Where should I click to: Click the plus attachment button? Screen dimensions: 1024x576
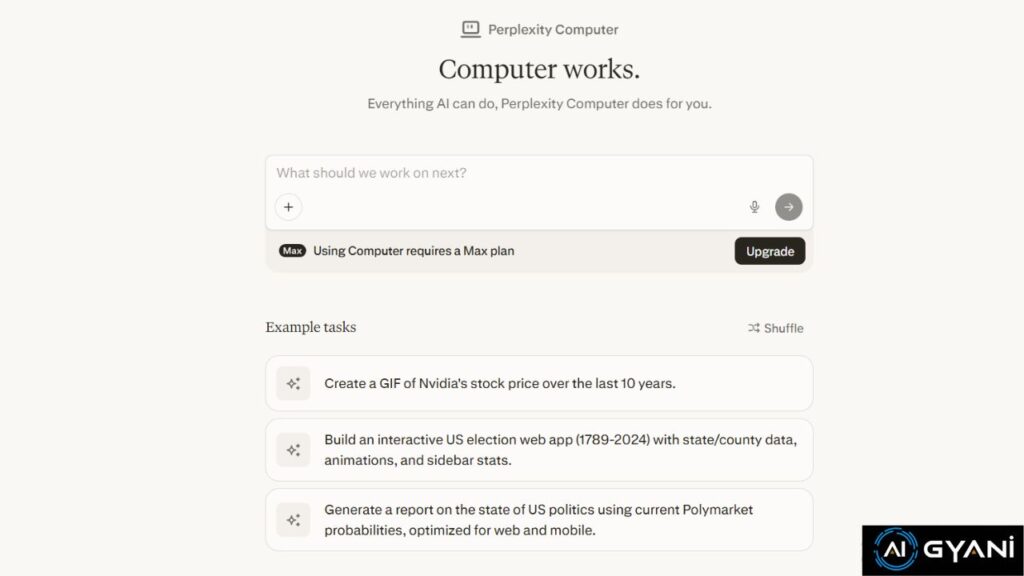click(288, 207)
